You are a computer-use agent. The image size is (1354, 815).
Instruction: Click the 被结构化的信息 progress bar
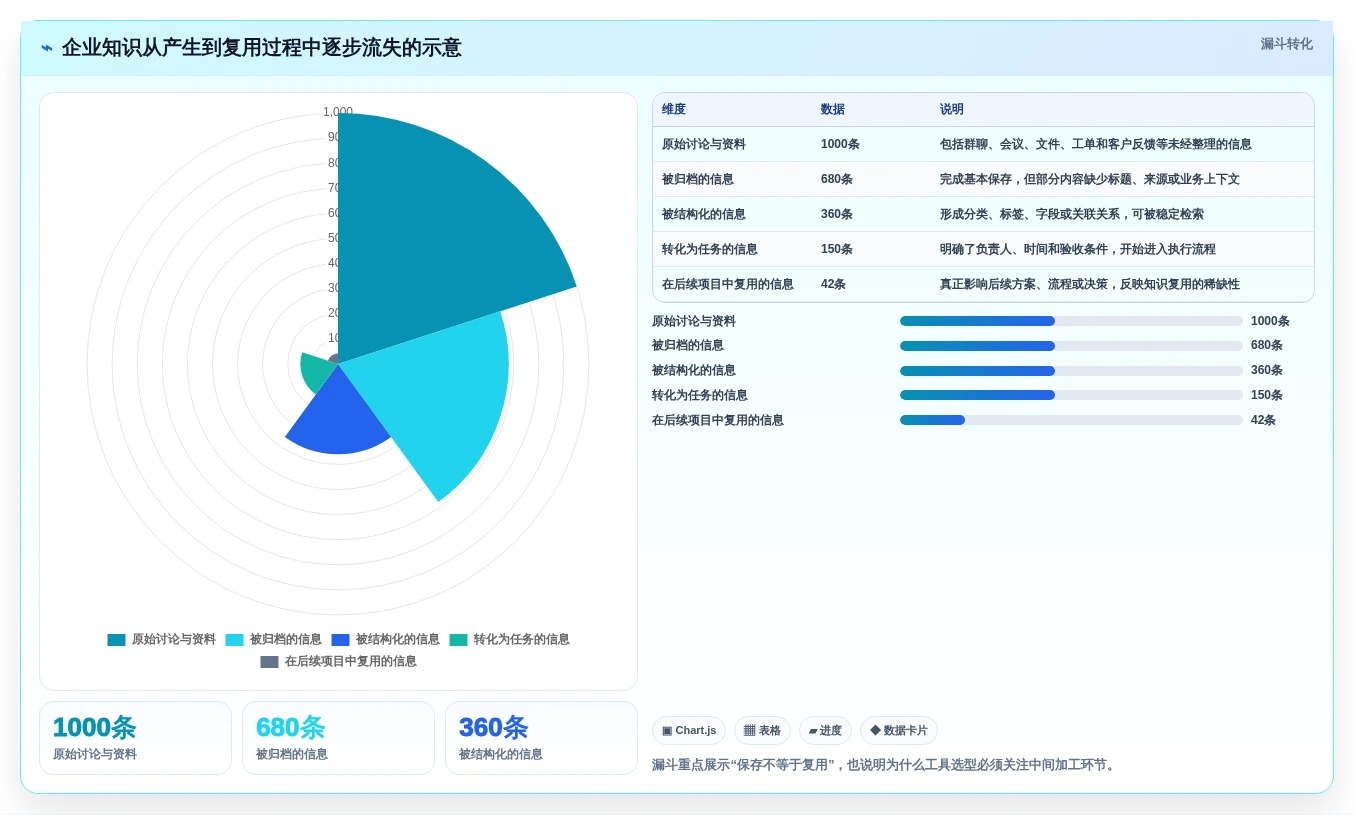pos(1071,371)
